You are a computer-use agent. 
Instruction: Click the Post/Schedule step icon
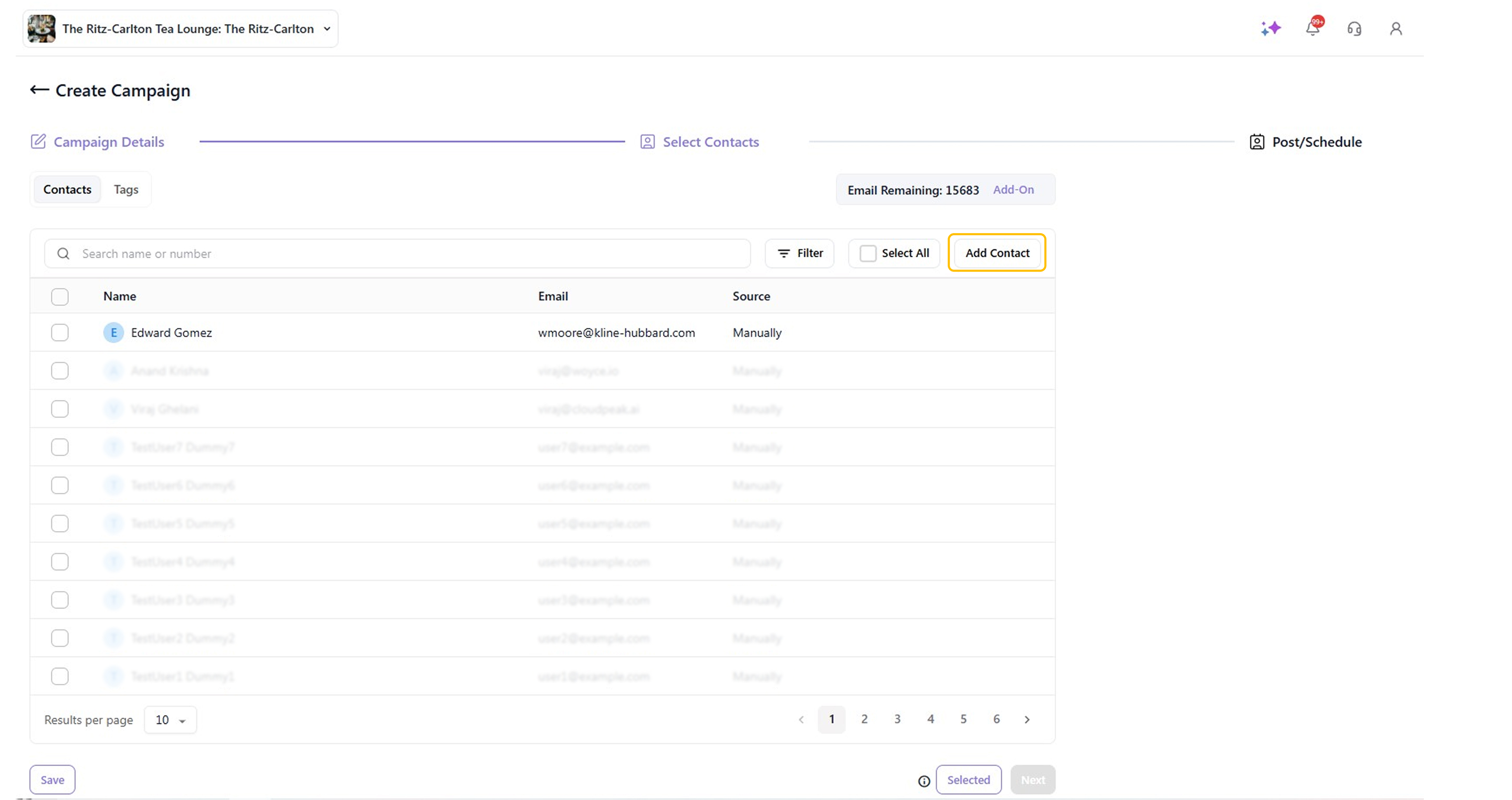coord(1257,142)
